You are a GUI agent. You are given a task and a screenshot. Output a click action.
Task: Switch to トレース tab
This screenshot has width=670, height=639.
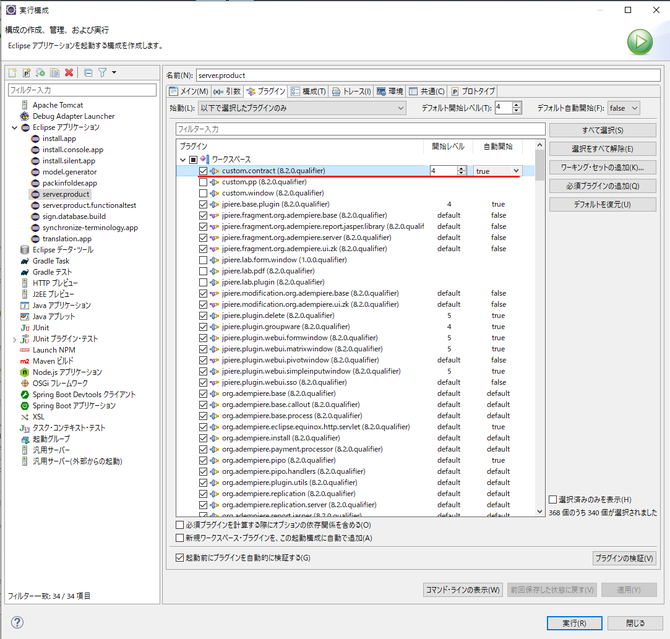[x=352, y=91]
